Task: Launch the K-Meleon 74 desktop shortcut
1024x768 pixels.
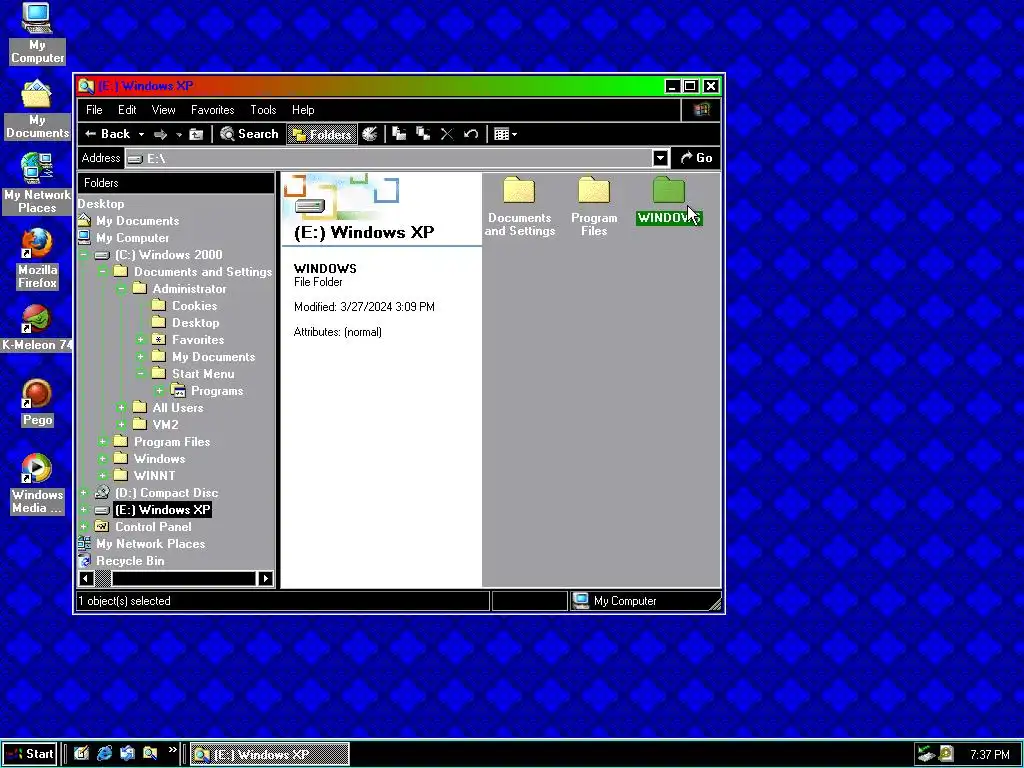Action: (x=37, y=328)
